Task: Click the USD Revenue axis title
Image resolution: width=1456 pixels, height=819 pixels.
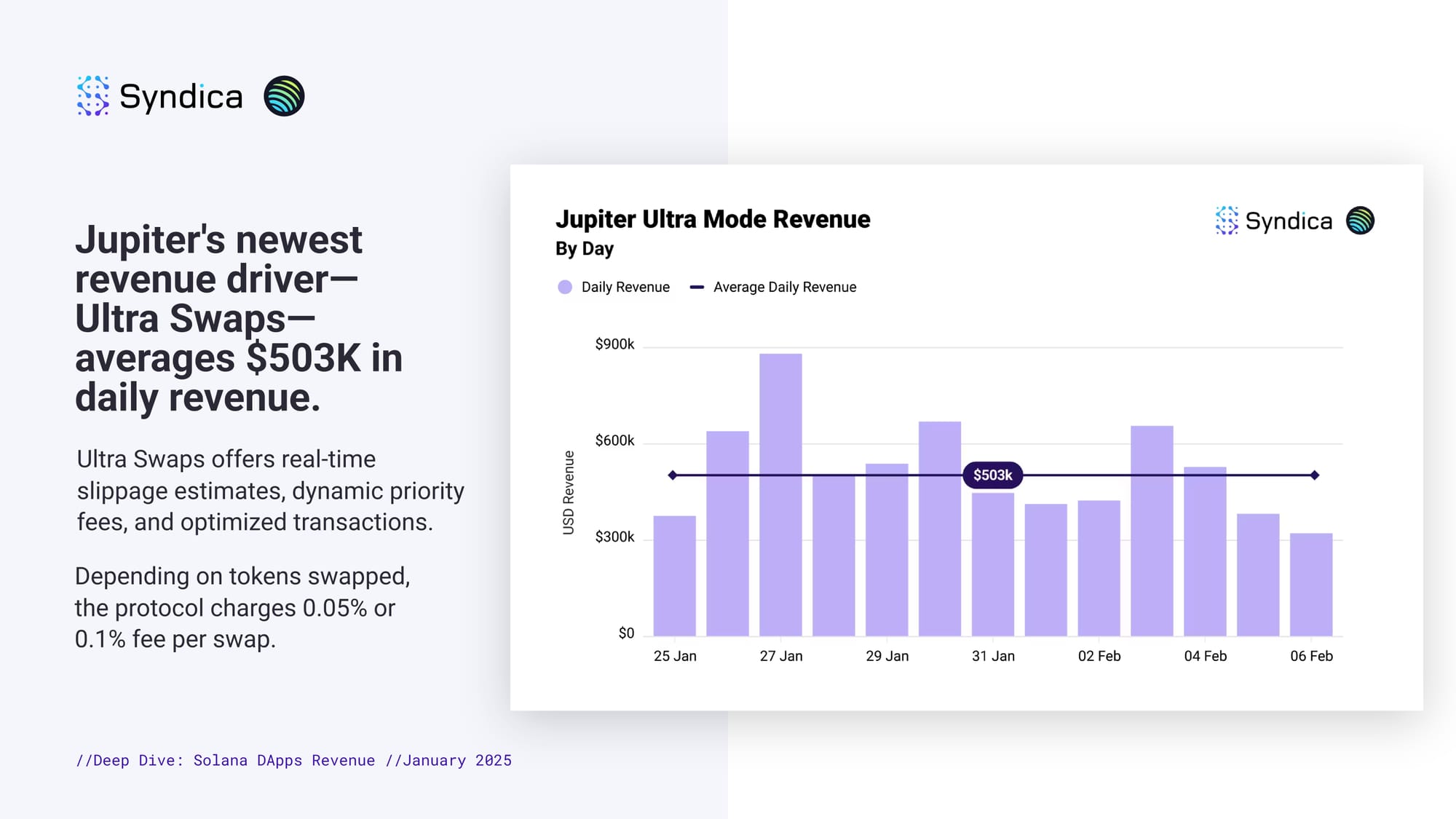Action: [569, 493]
